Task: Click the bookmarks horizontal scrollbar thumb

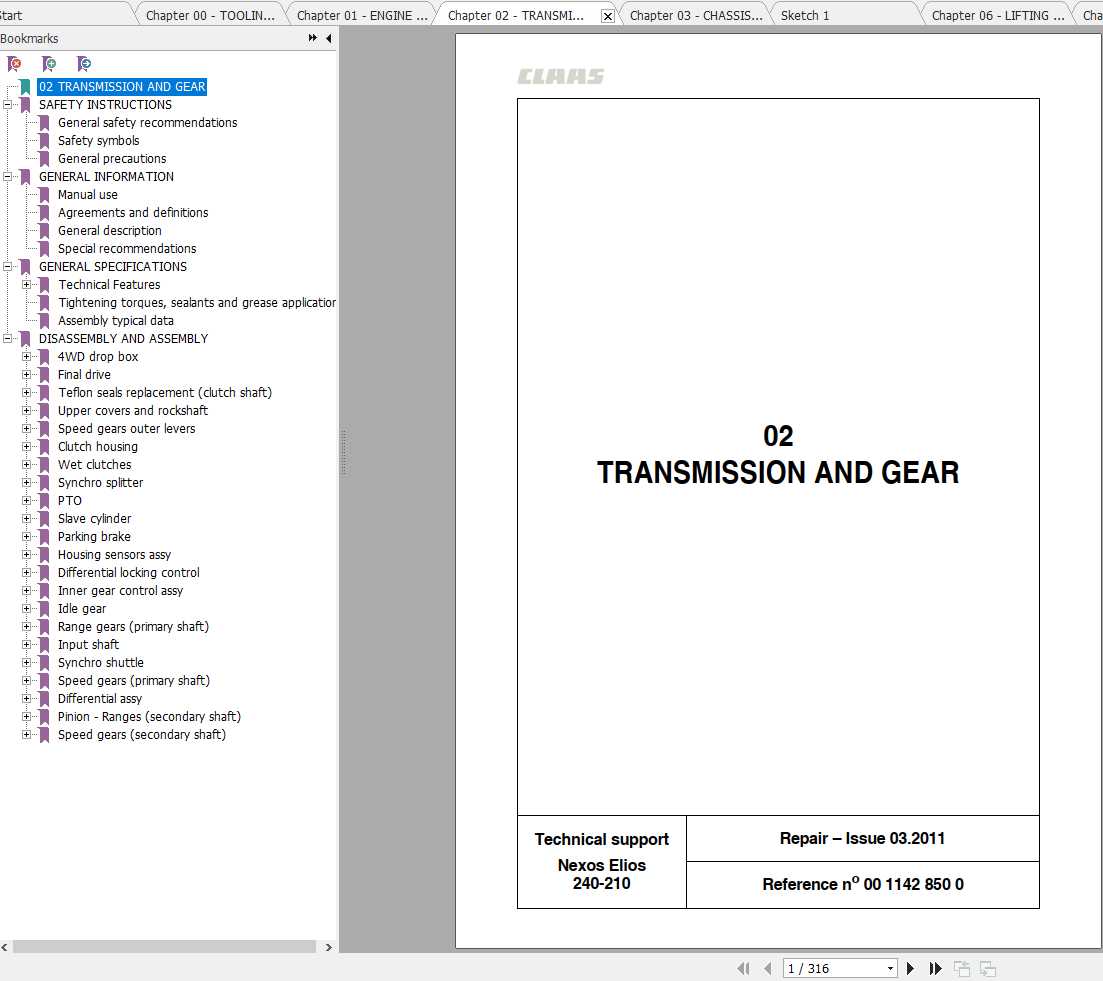Action: coord(164,947)
